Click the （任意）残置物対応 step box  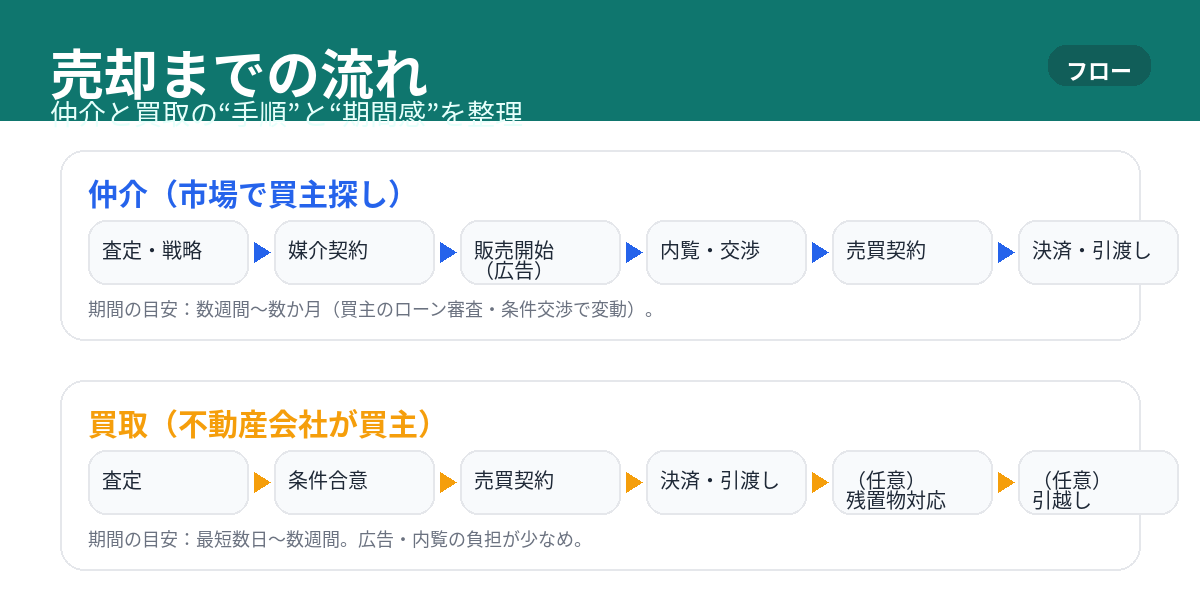(x=912, y=482)
